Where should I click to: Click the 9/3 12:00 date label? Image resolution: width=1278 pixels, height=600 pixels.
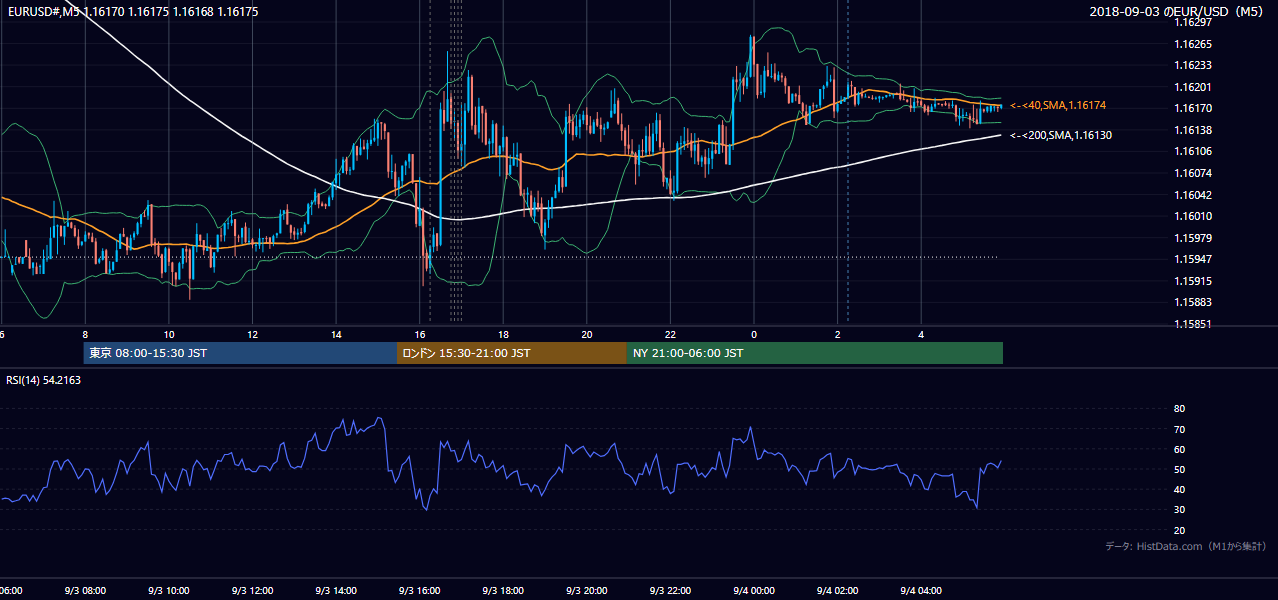[x=253, y=590]
